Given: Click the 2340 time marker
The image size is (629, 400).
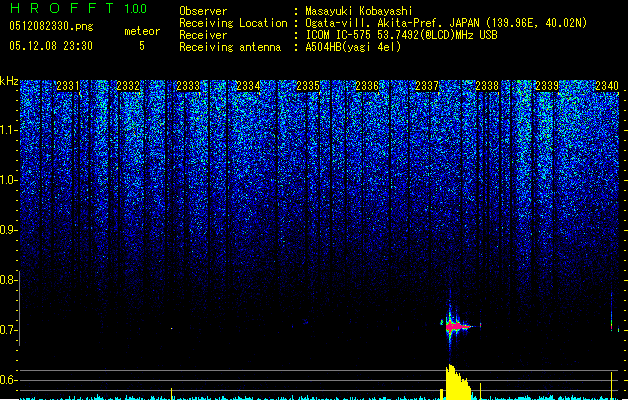Looking at the screenshot, I should 607,86.
